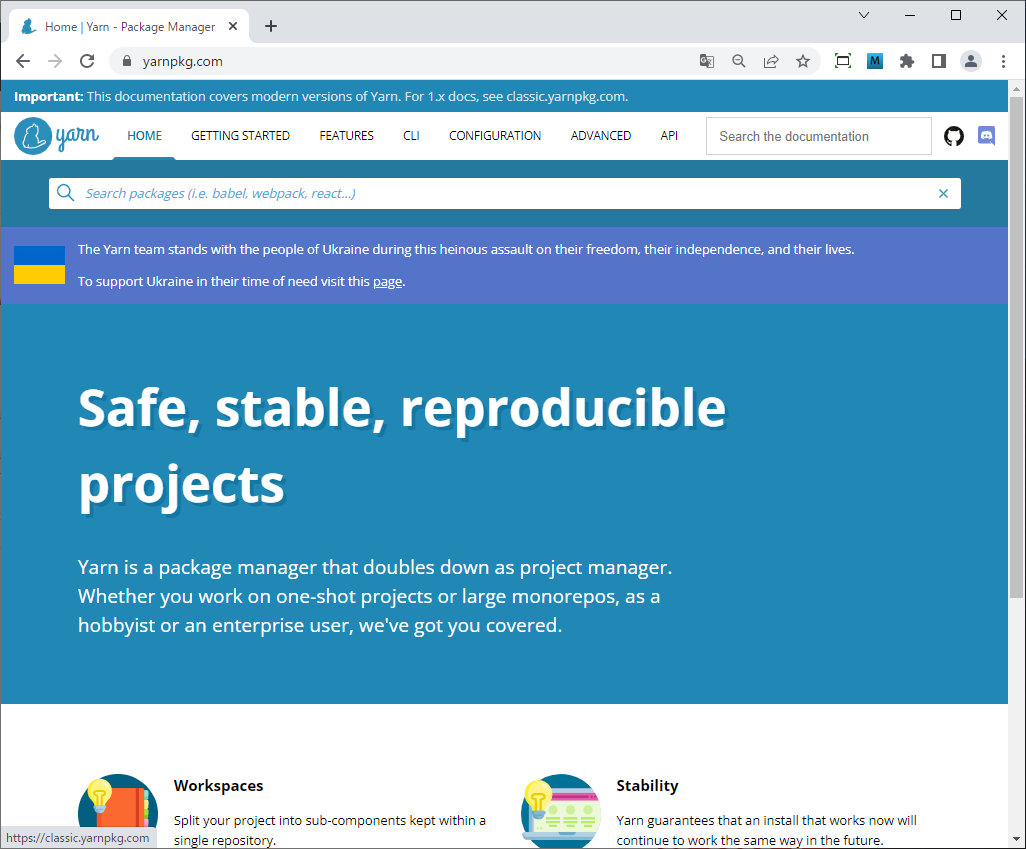
Task: Minimize the browser window
Action: click(x=910, y=15)
